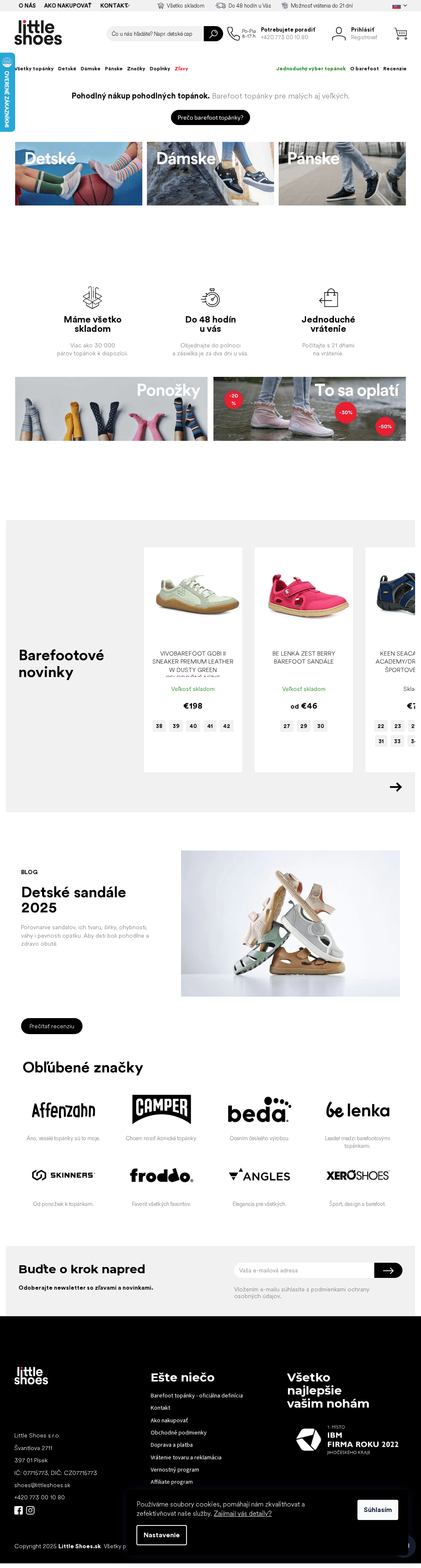Select size 40 for Vivobarefoot Gobi
Viewport: 421px width, 1568px height.
click(193, 725)
